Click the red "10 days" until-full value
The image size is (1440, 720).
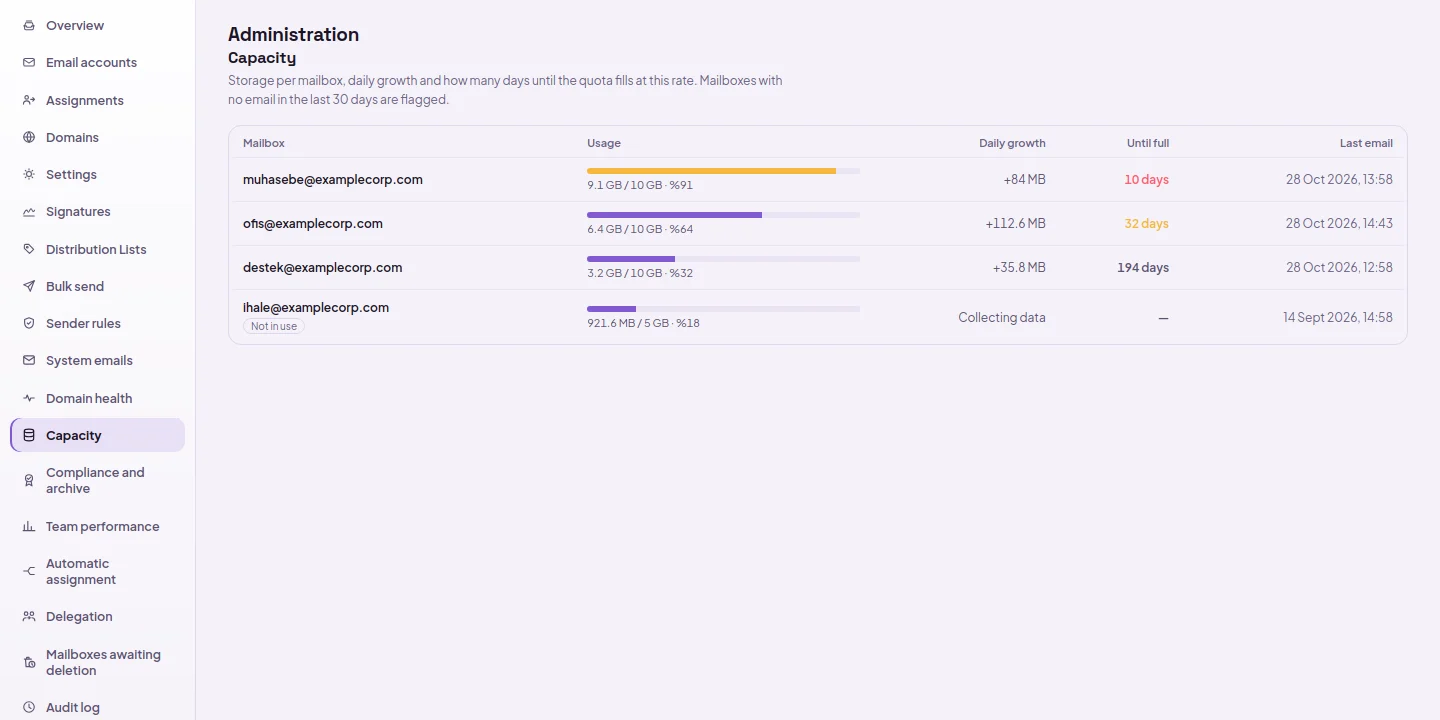click(1146, 180)
